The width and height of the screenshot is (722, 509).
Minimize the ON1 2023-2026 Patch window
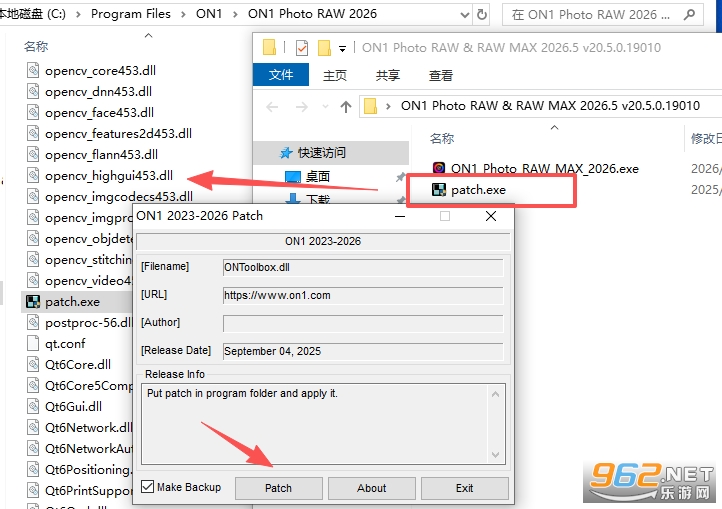coord(400,216)
